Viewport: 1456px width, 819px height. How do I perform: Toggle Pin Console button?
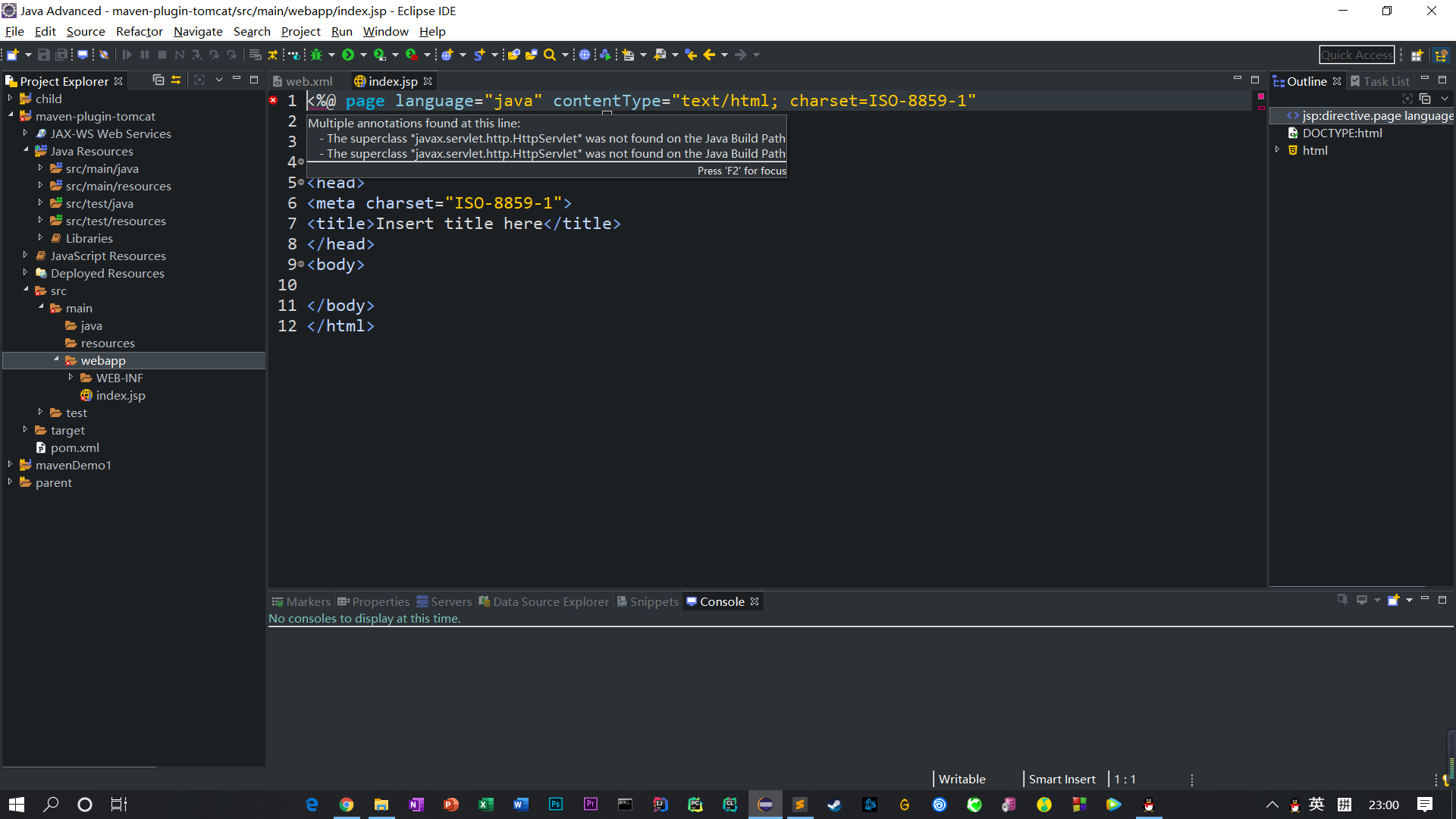(1342, 600)
